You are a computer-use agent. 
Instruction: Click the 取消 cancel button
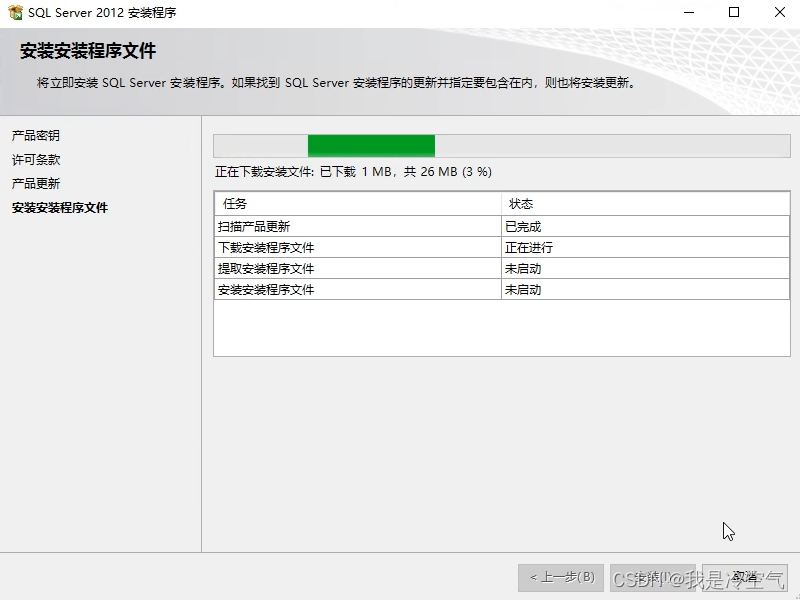(744, 578)
